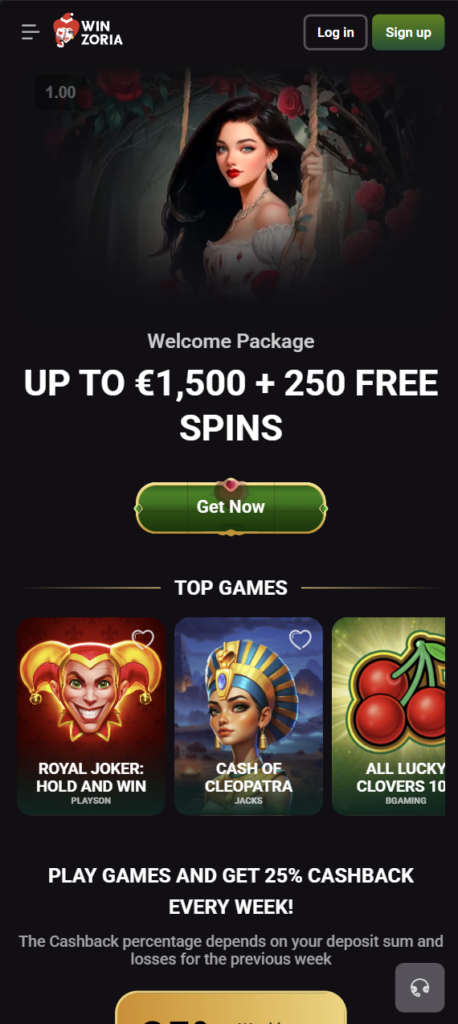Click the 25% cashback headline
Viewport: 458px width, 1024px height.
tap(231, 891)
